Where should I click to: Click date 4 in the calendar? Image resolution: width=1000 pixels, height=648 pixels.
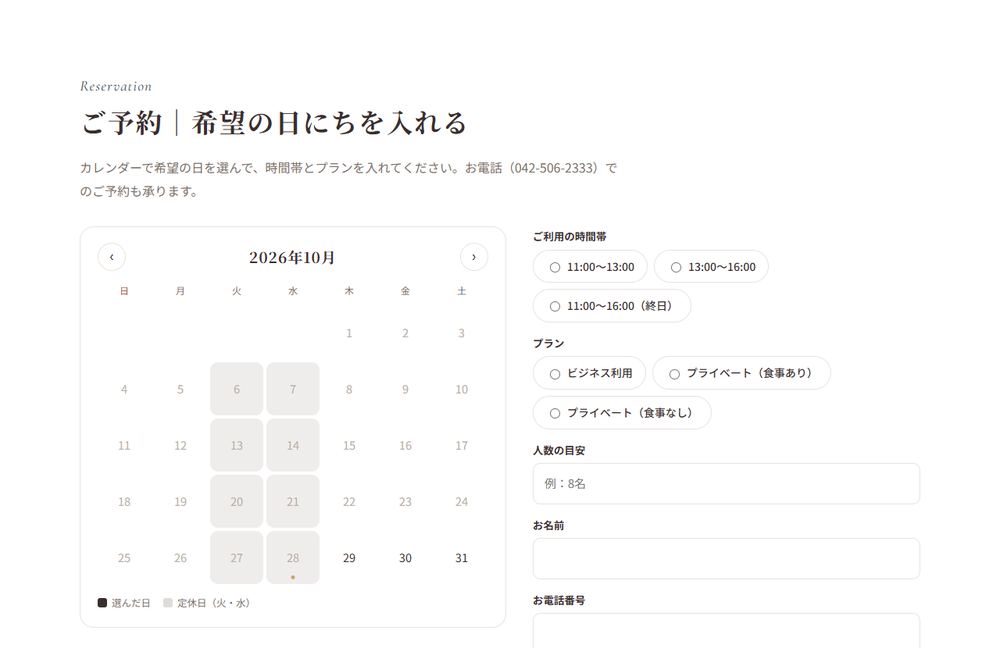pyautogui.click(x=124, y=389)
